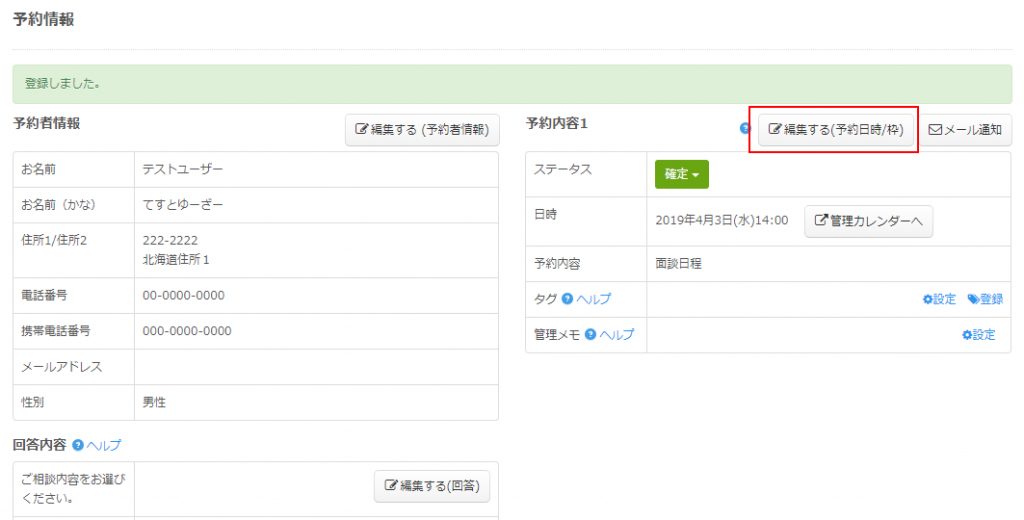Click the help icon beside the 予約日時/枠 edit button
The width and height of the screenshot is (1024, 520).
tap(744, 129)
